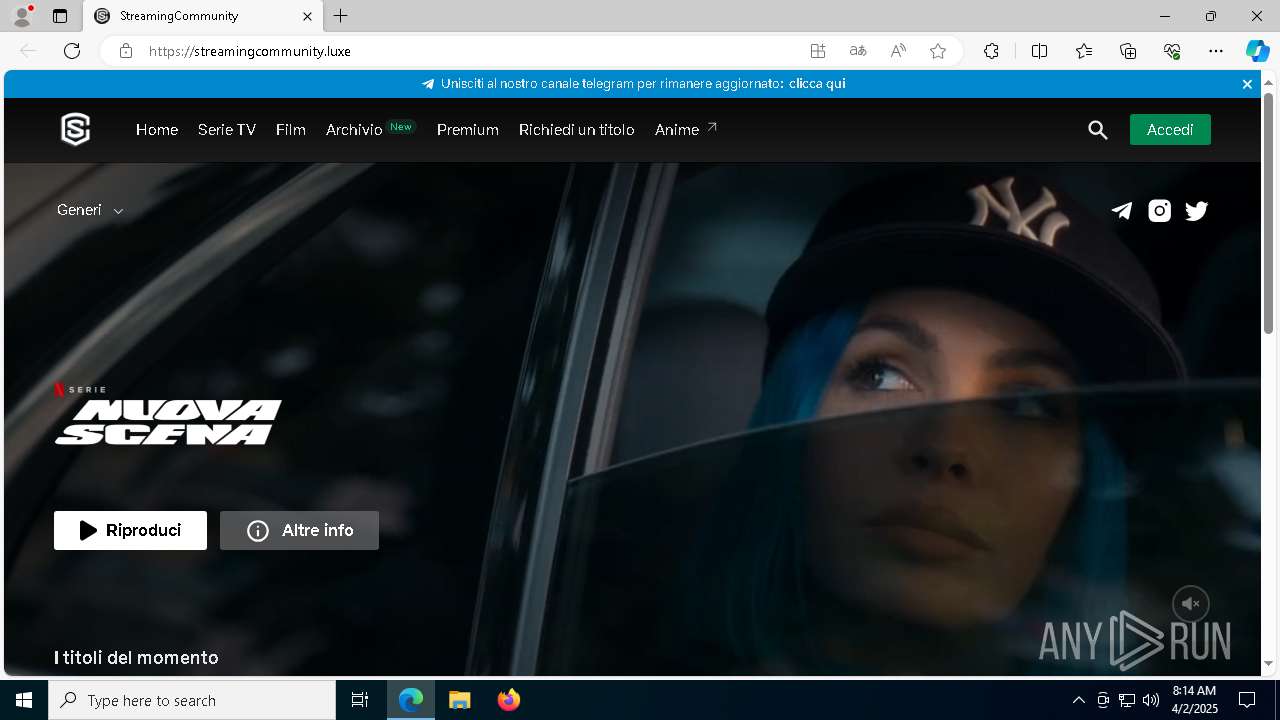Add this page to favorites
Viewport: 1280px width, 720px height.
pos(938,51)
